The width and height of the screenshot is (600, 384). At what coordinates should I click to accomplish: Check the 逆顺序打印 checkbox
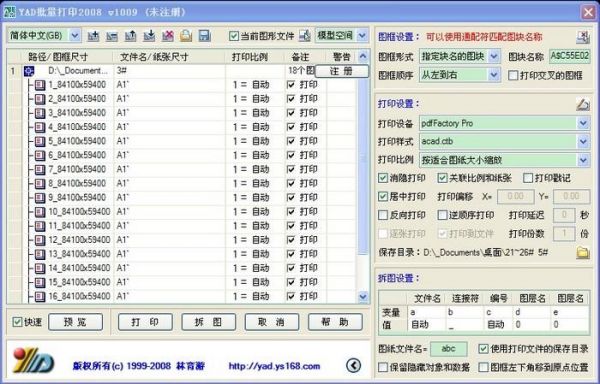[442, 215]
